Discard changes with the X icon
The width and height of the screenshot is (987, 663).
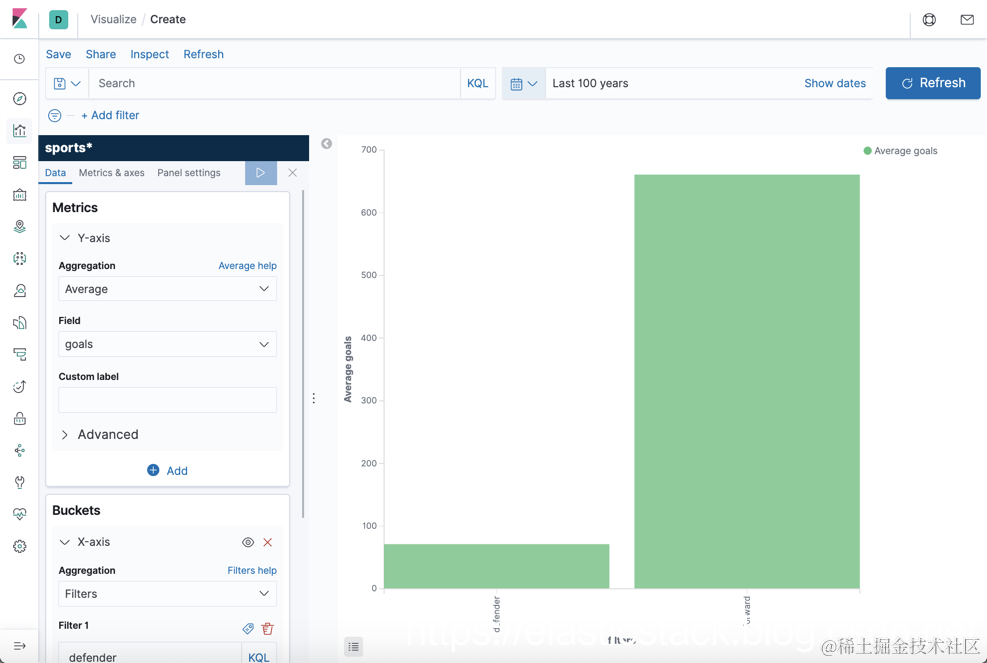[292, 173]
